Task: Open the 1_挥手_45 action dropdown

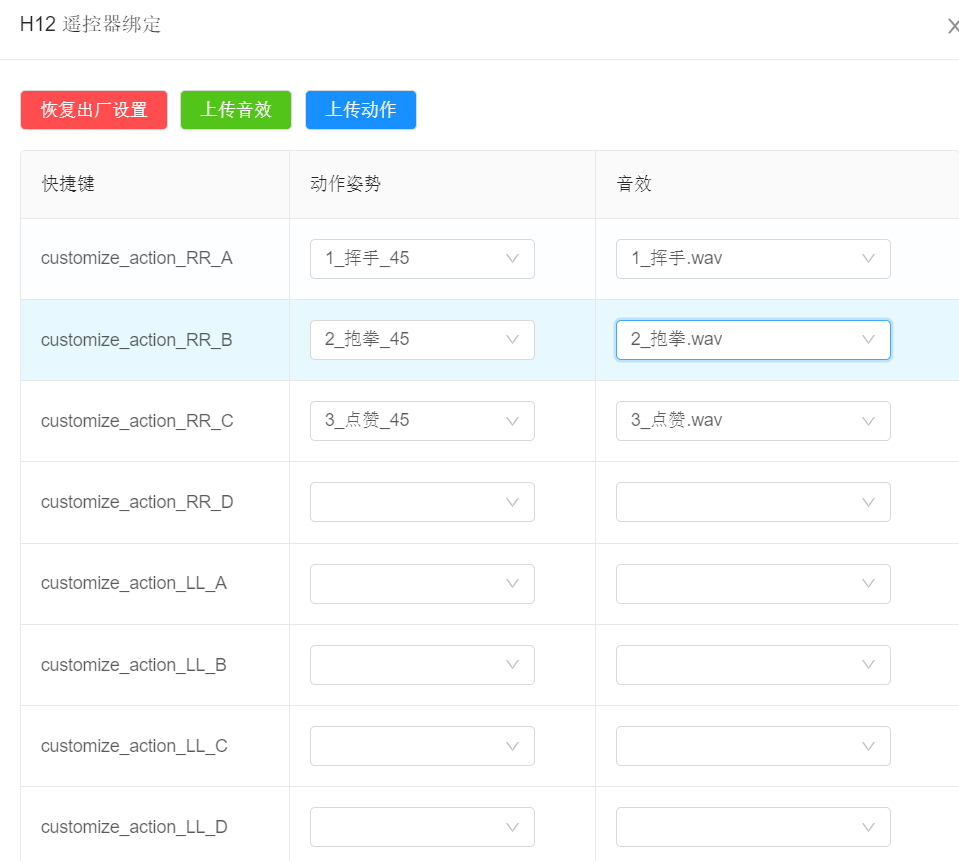Action: (422, 259)
